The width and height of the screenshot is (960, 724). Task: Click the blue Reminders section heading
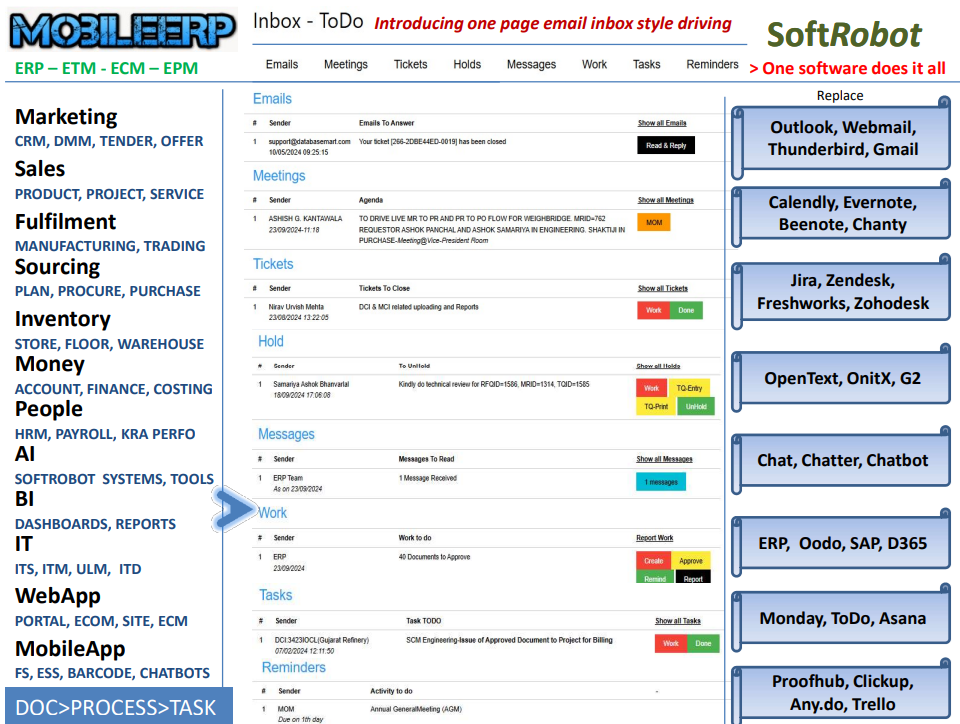coord(294,667)
